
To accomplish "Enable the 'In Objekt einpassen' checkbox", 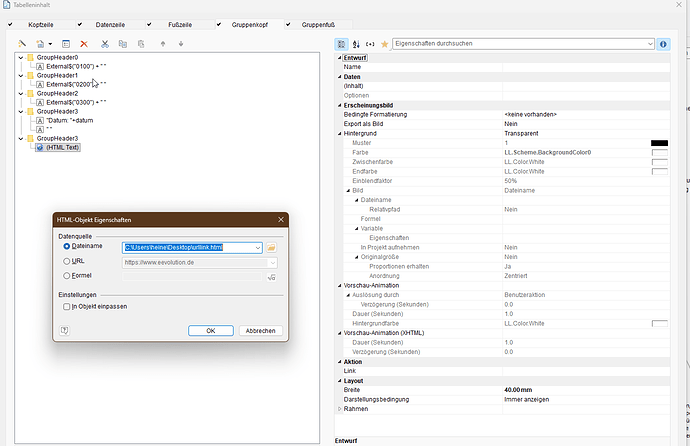I will tap(67, 306).
